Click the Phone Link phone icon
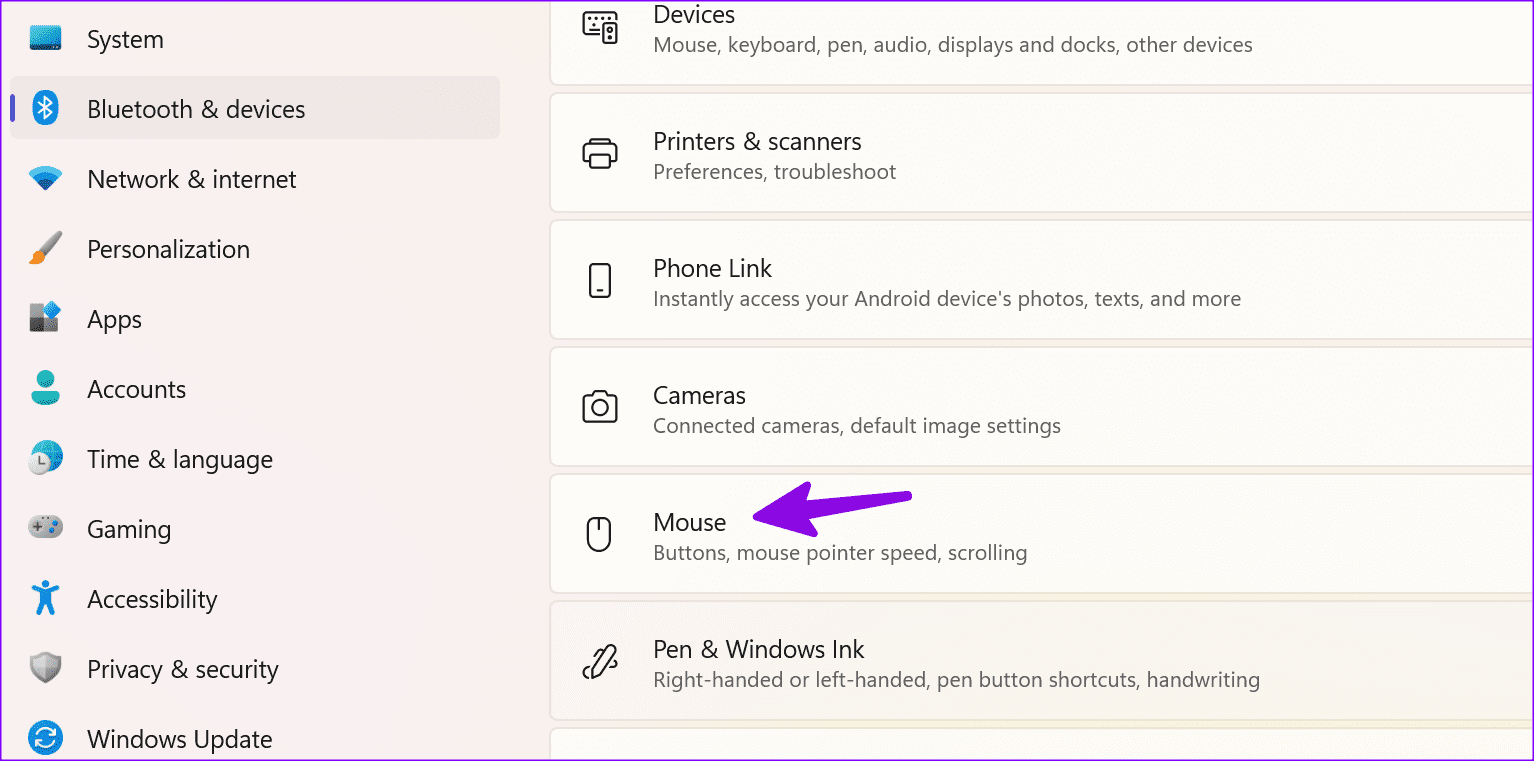 (600, 281)
